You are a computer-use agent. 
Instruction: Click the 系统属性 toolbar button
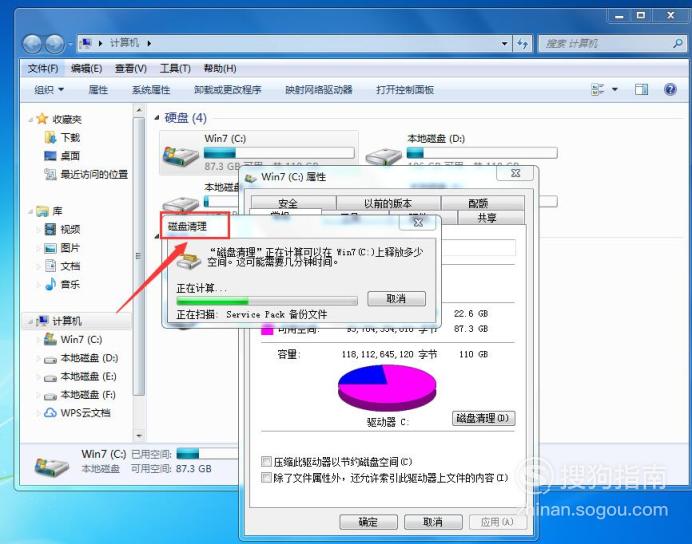tap(151, 90)
